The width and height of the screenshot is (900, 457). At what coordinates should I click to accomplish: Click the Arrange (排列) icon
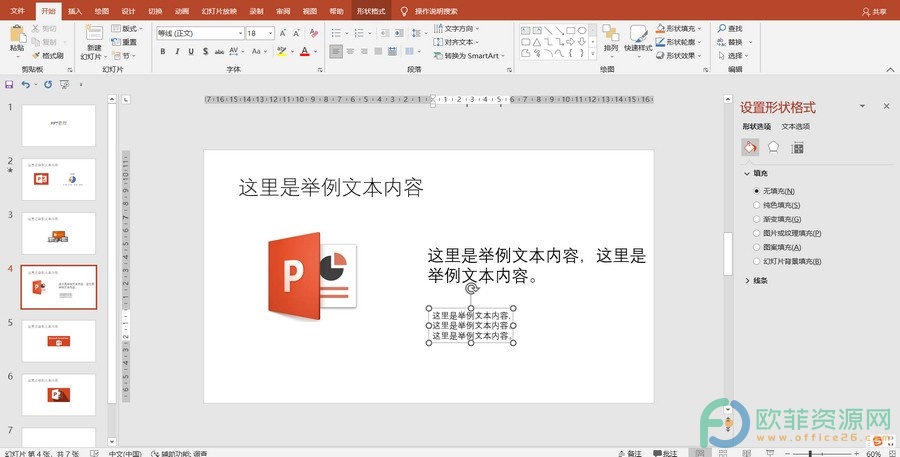click(x=611, y=33)
